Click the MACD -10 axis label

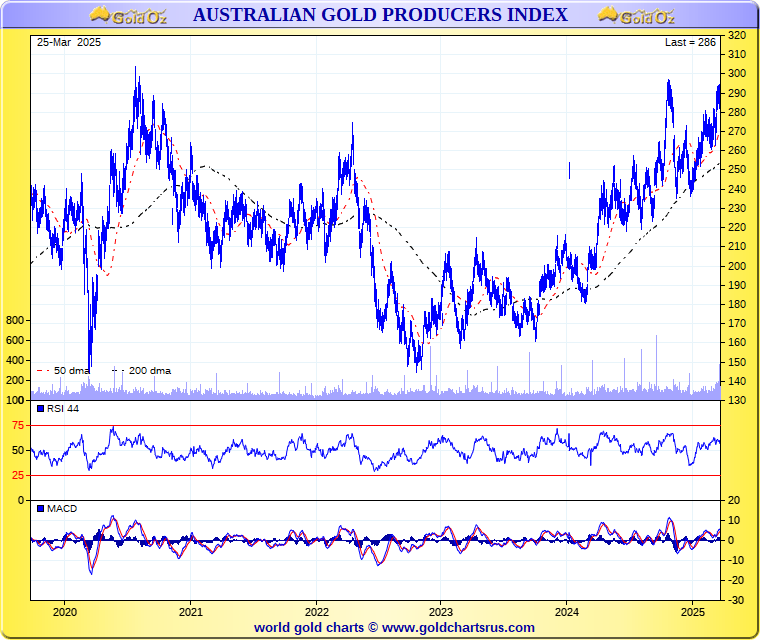tap(736, 560)
